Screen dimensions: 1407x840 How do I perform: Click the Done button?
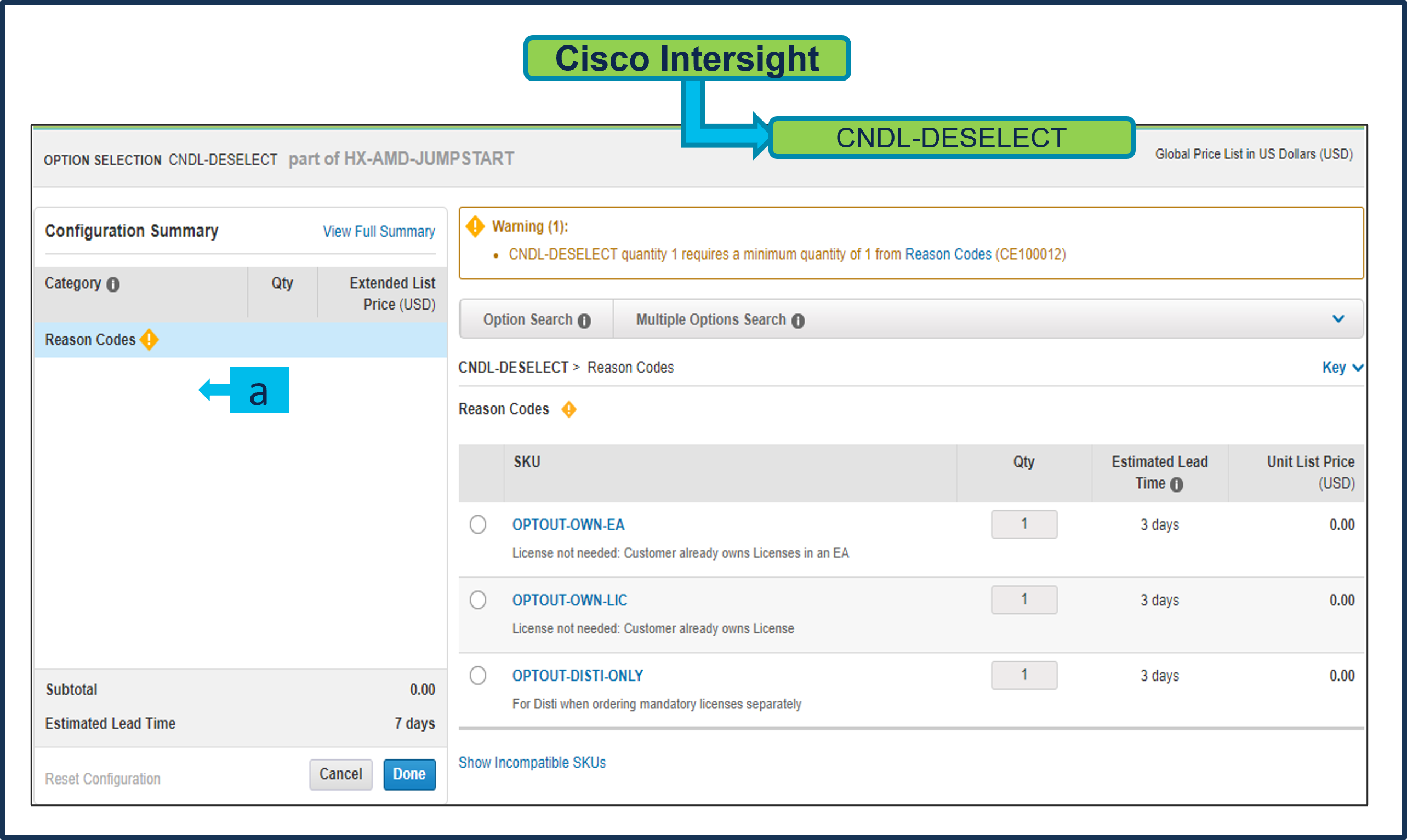point(409,774)
